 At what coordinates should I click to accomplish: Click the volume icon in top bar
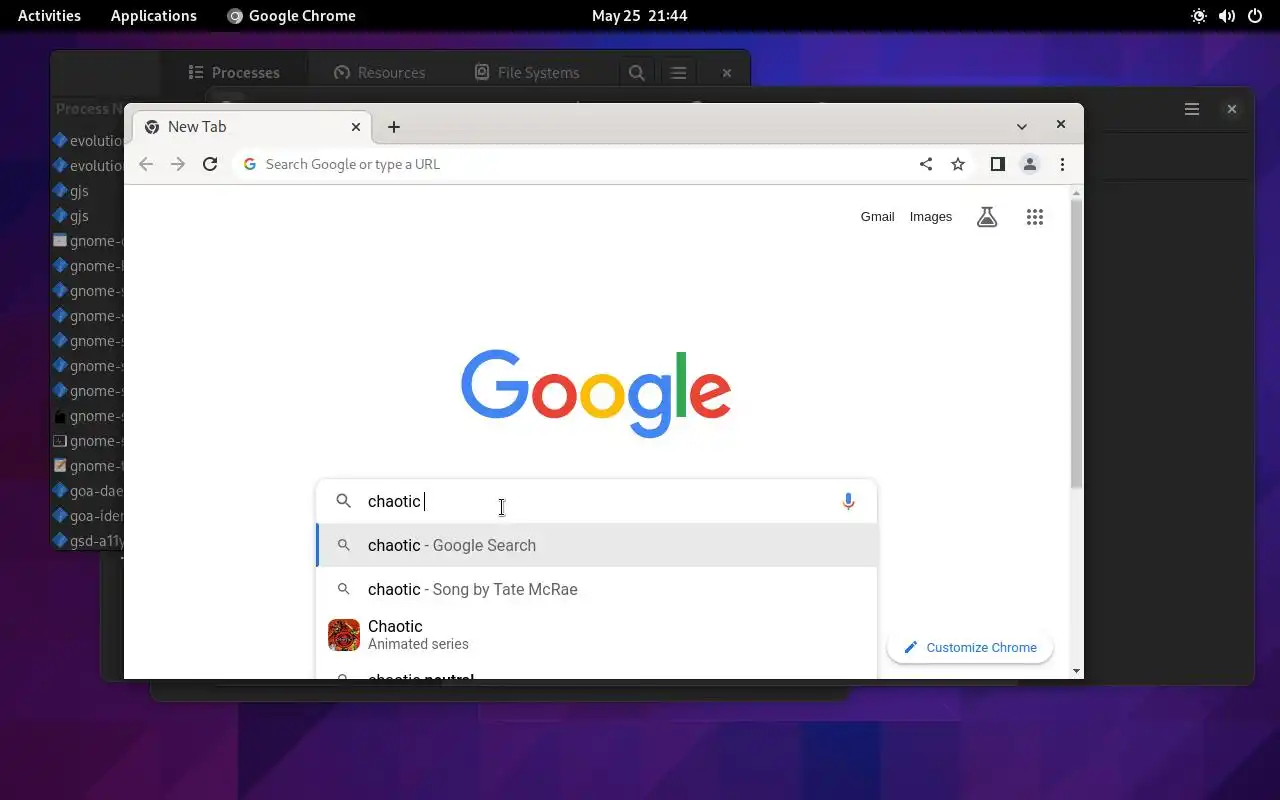point(1227,15)
